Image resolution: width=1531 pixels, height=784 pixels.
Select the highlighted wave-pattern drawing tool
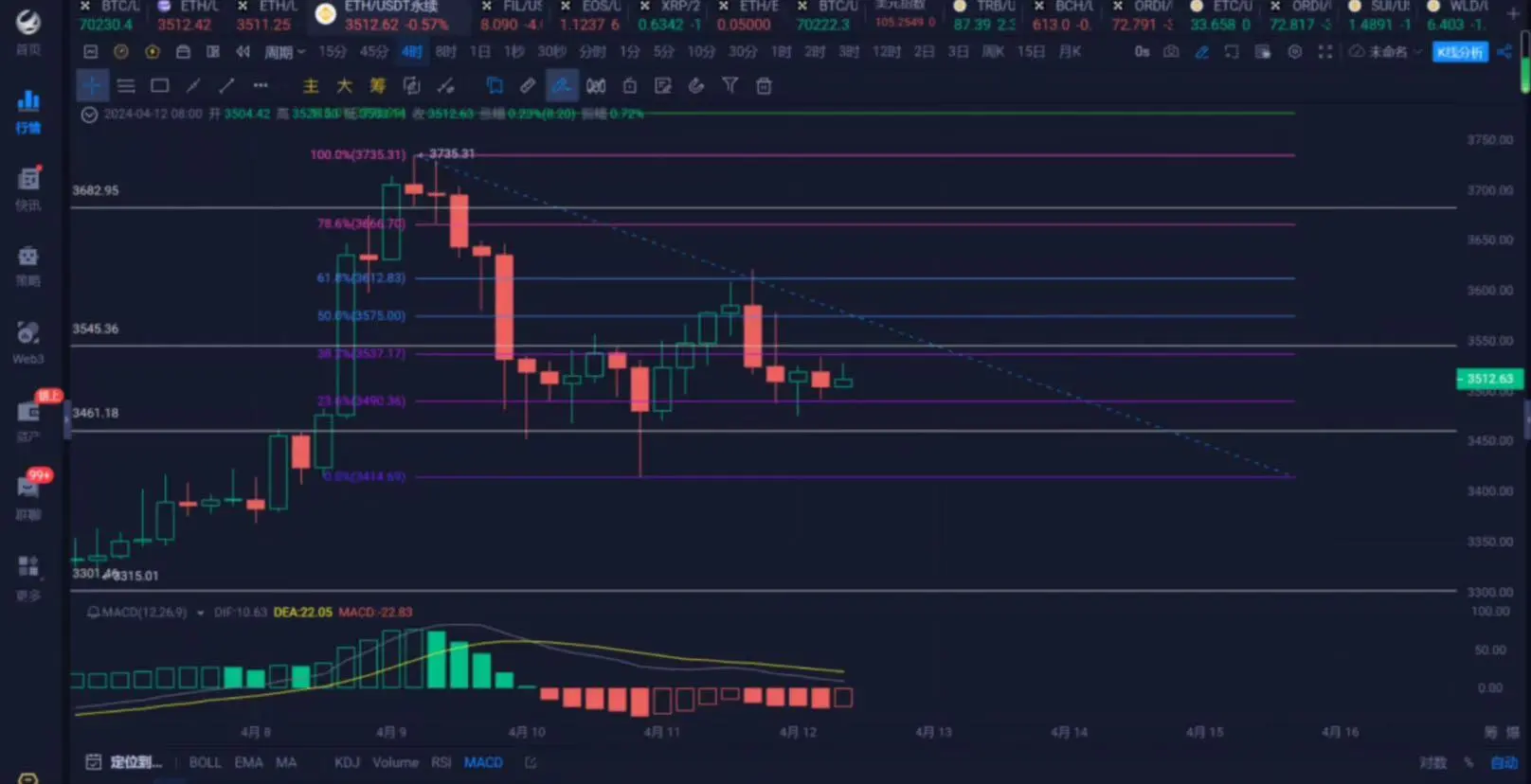[562, 86]
